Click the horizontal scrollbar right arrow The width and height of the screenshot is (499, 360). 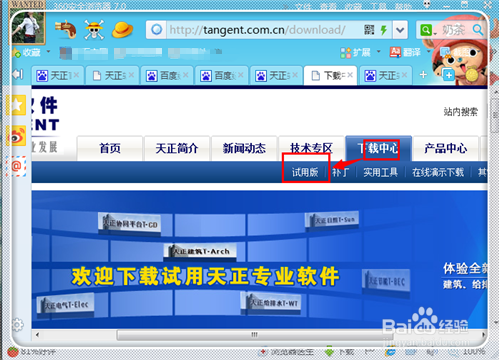pyautogui.click(x=483, y=335)
